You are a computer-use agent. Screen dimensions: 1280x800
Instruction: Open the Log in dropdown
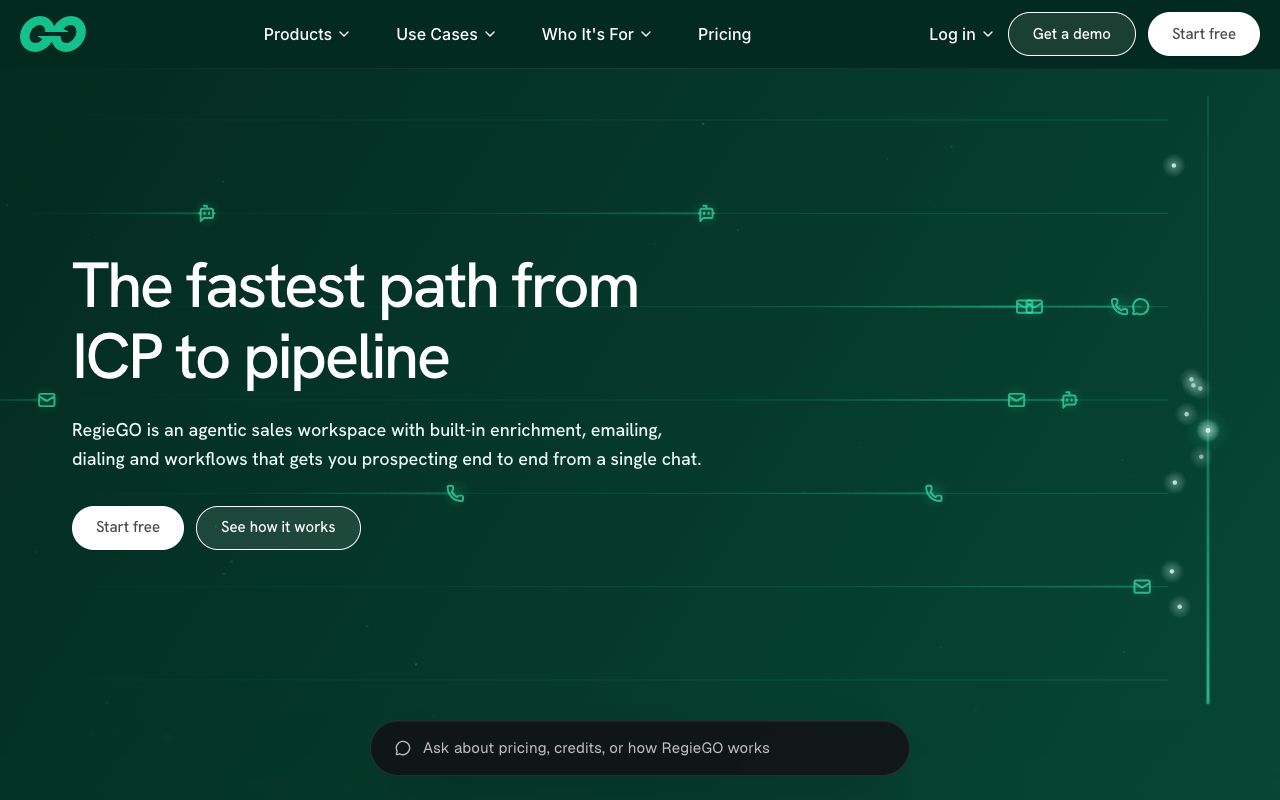[961, 34]
